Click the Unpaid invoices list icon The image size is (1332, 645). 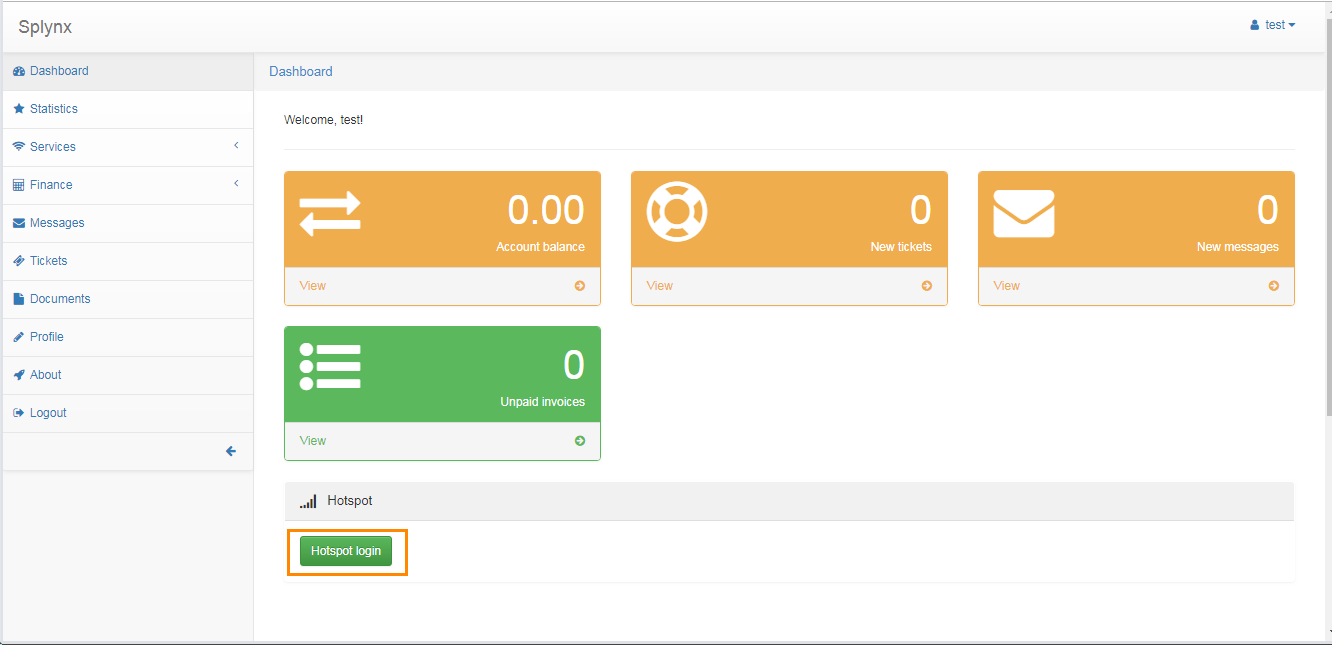pyautogui.click(x=330, y=367)
